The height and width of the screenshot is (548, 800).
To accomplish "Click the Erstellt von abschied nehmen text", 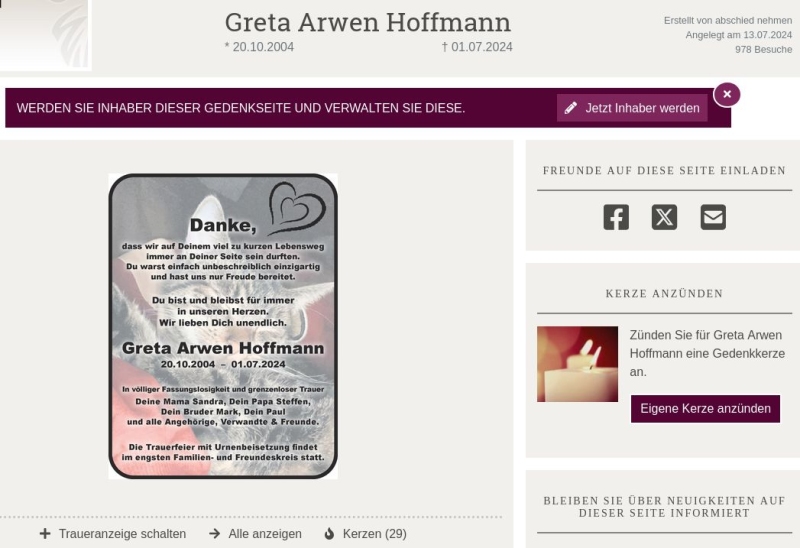I will [x=728, y=20].
